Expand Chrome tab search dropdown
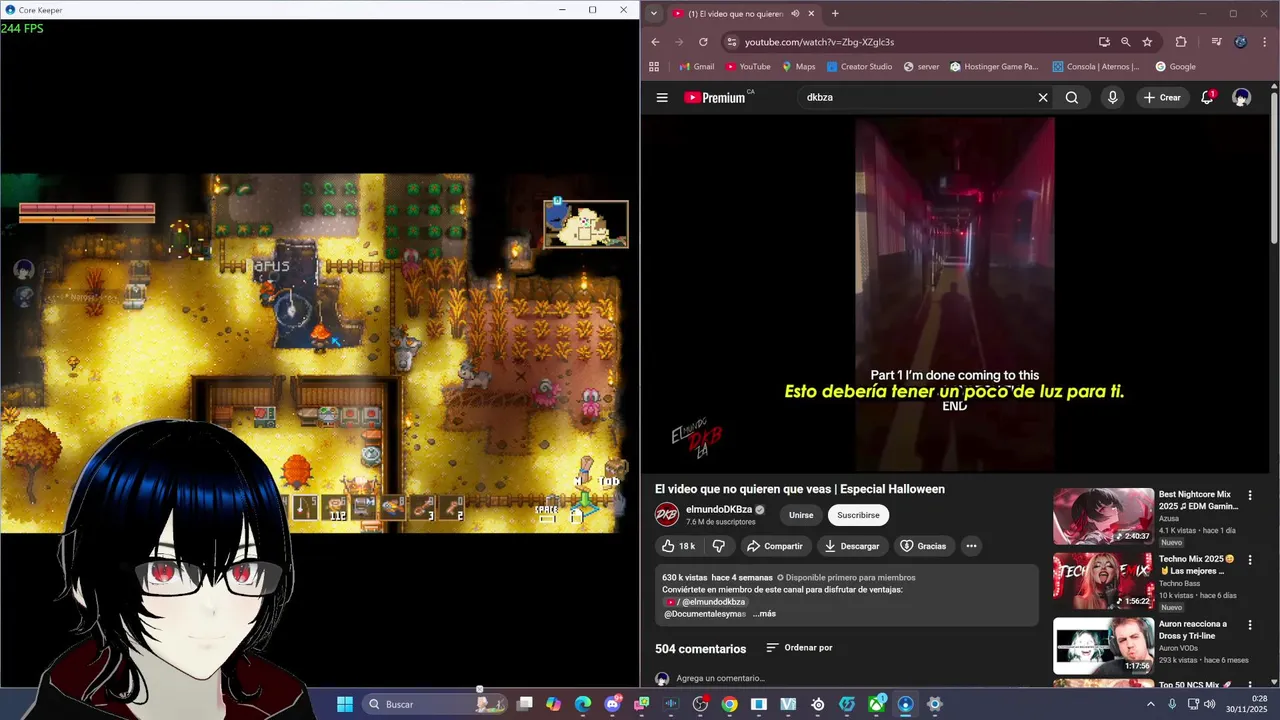The width and height of the screenshot is (1280, 720). [x=653, y=13]
